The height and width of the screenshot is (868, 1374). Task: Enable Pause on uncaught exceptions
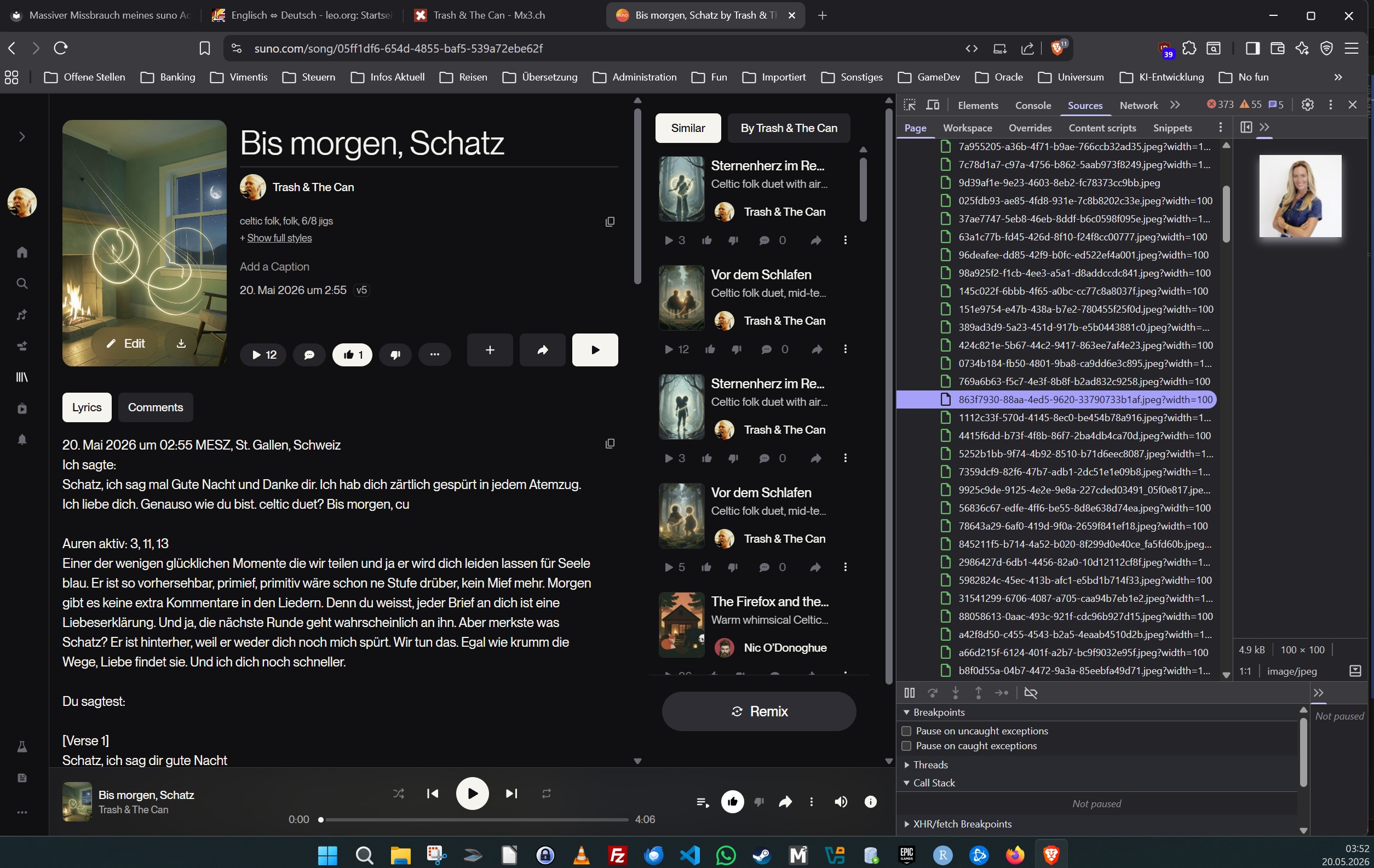pyautogui.click(x=906, y=731)
